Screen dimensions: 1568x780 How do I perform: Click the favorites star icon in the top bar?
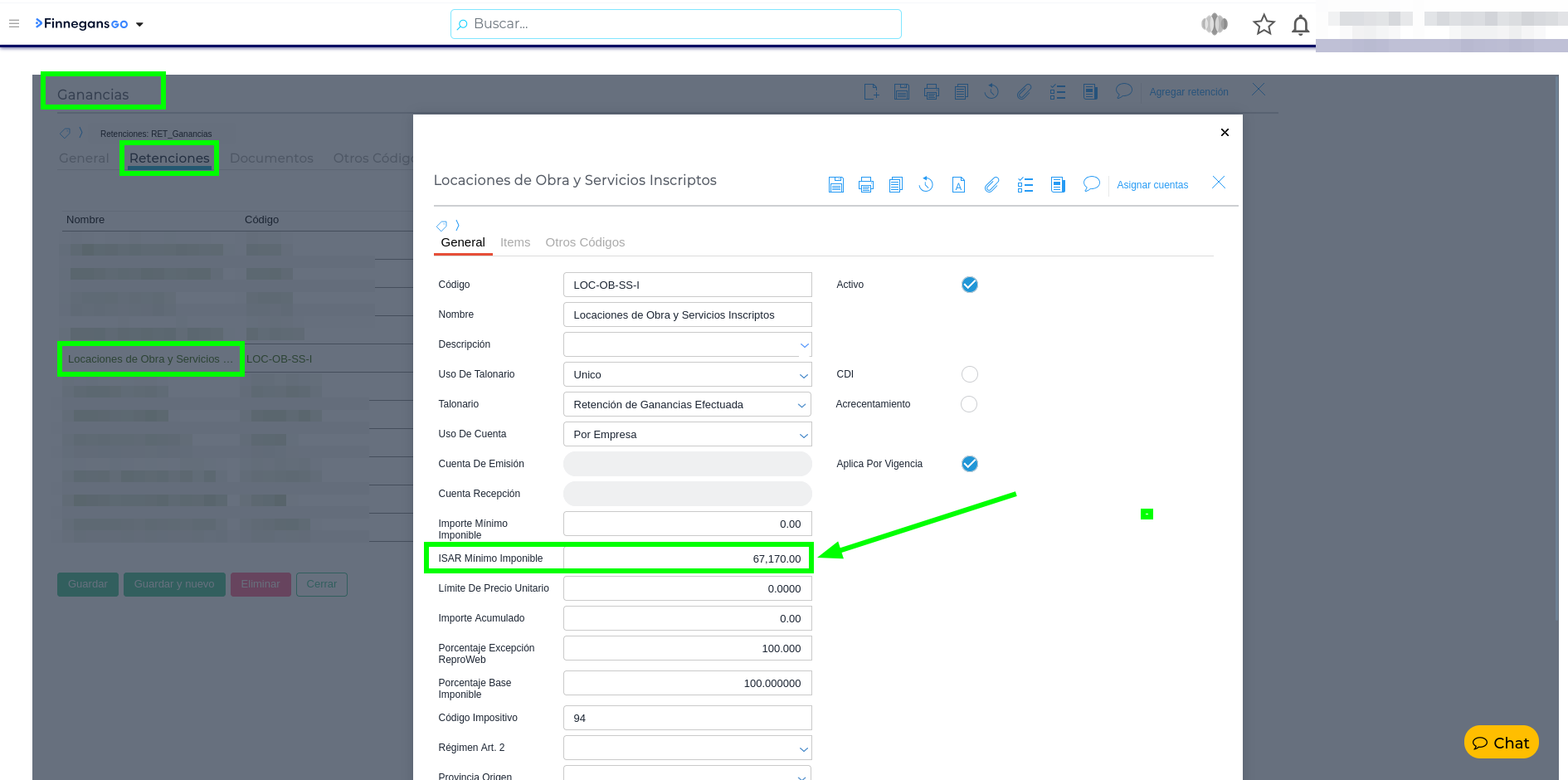[1264, 25]
